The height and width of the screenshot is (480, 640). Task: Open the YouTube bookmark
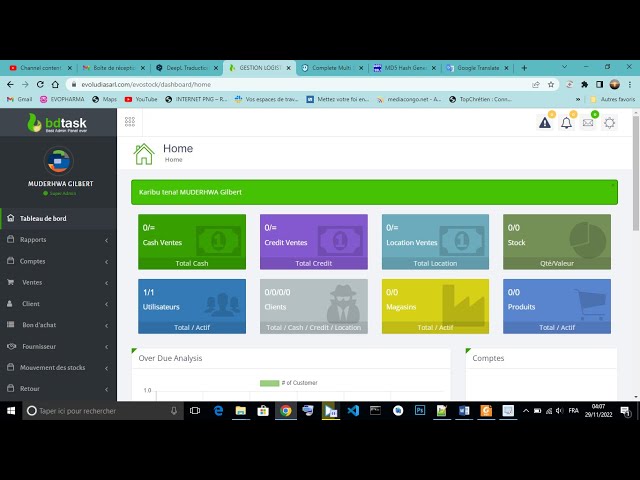coord(141,99)
